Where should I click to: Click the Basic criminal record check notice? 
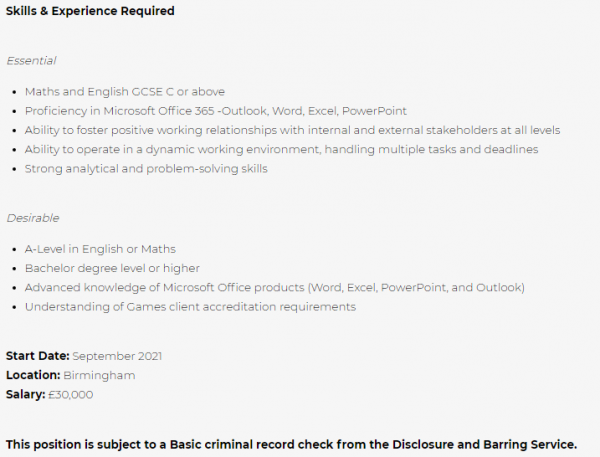[x=291, y=445]
